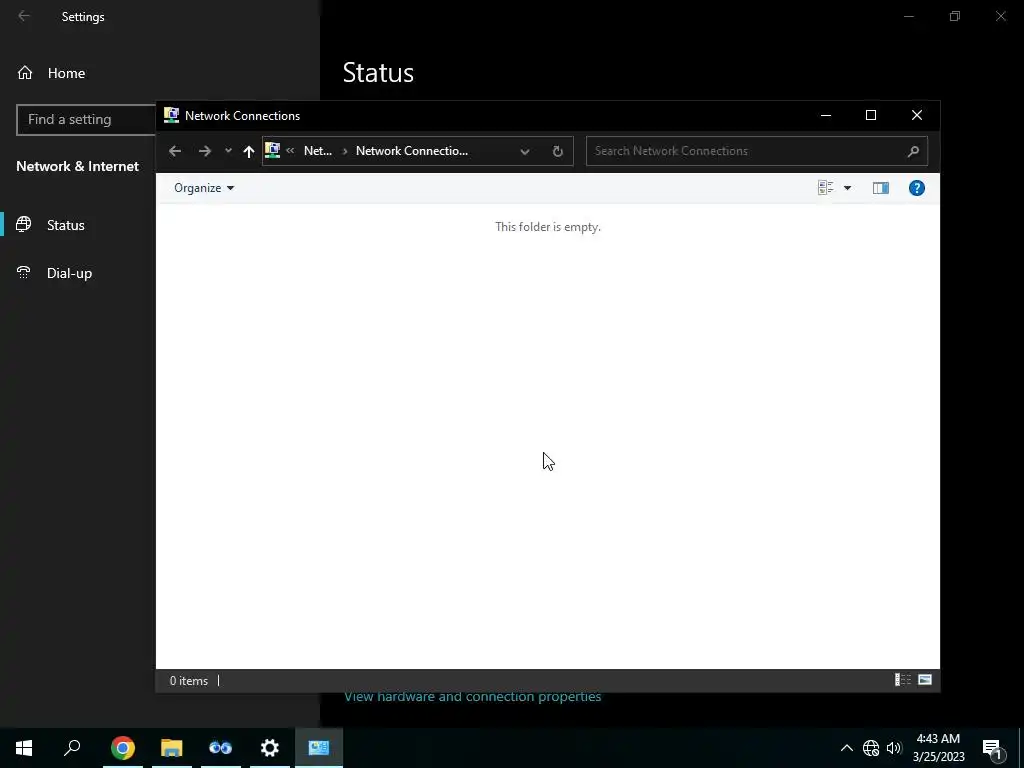
Task: Open the Windows Start menu
Action: 24,748
